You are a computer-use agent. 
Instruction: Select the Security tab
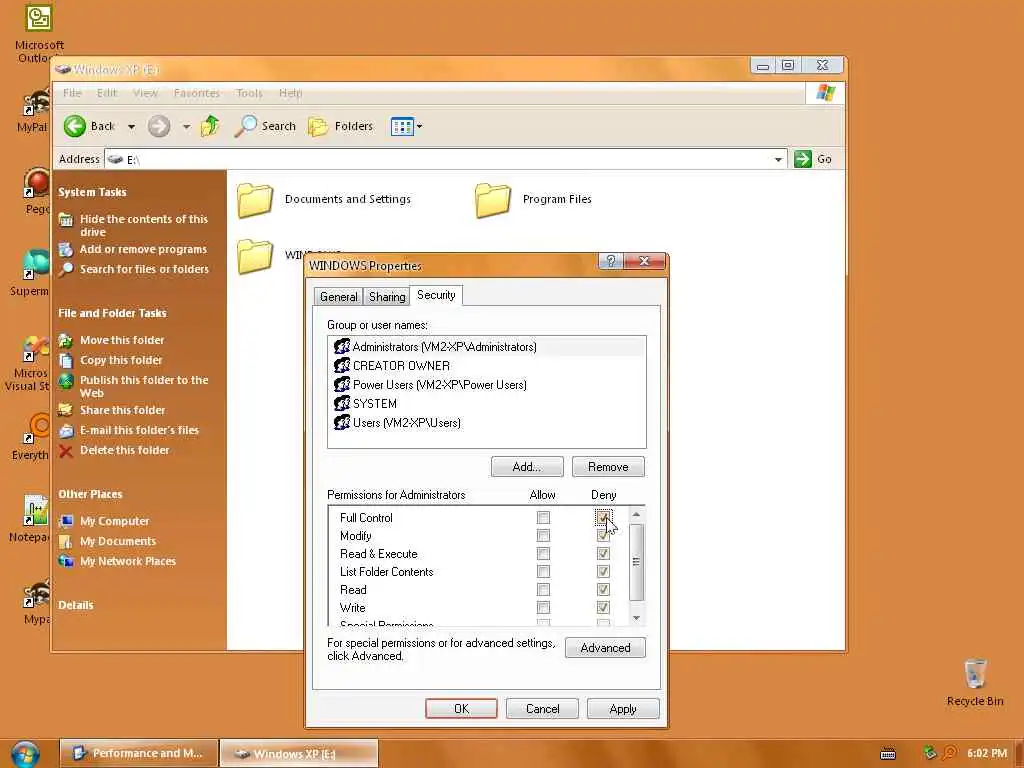pyautogui.click(x=436, y=295)
